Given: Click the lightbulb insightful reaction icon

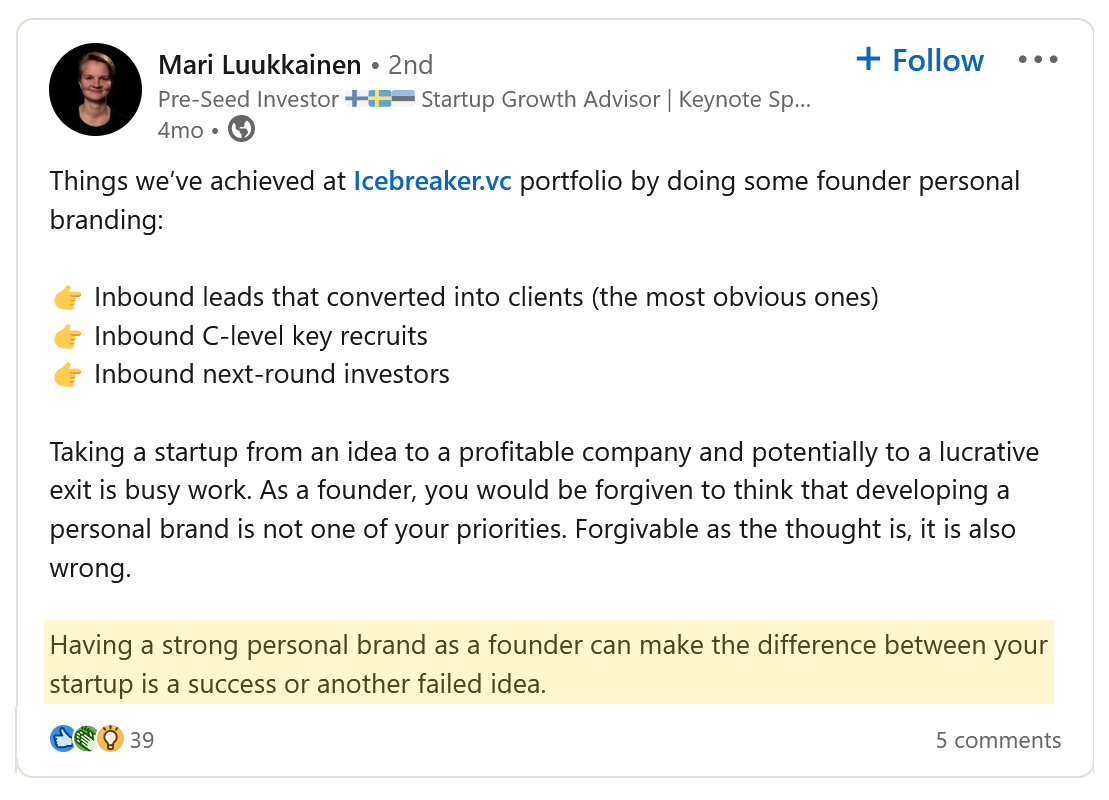Looking at the screenshot, I should [x=110, y=739].
